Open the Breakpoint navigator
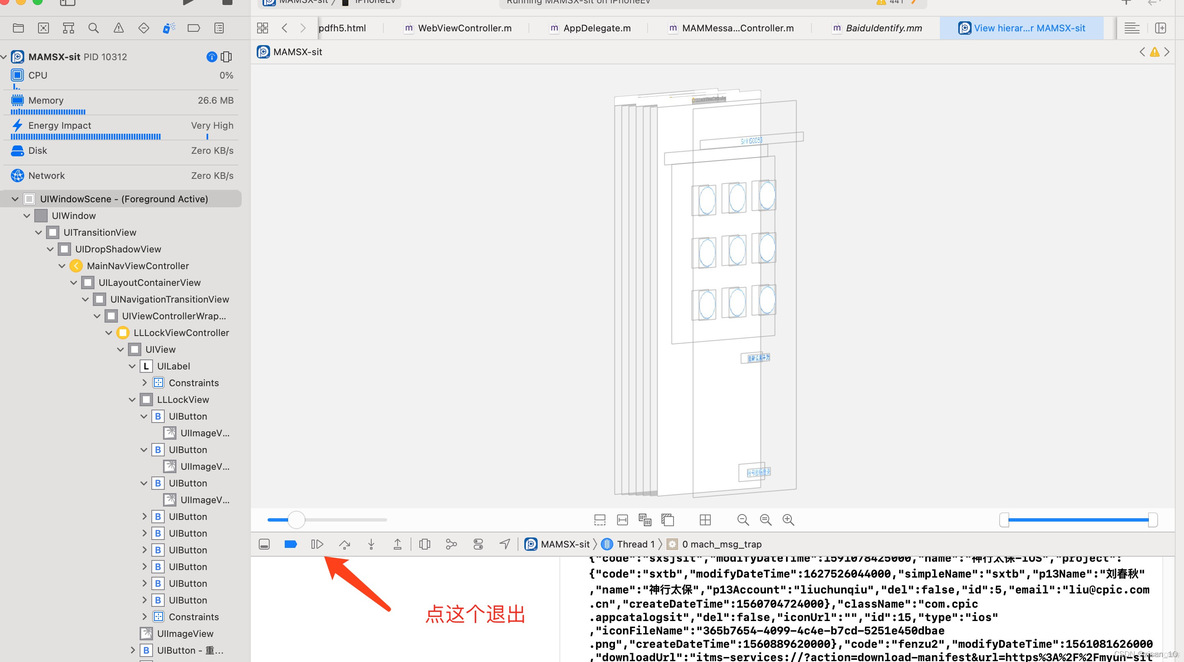Screen dimensions: 1184x662 coord(193,28)
